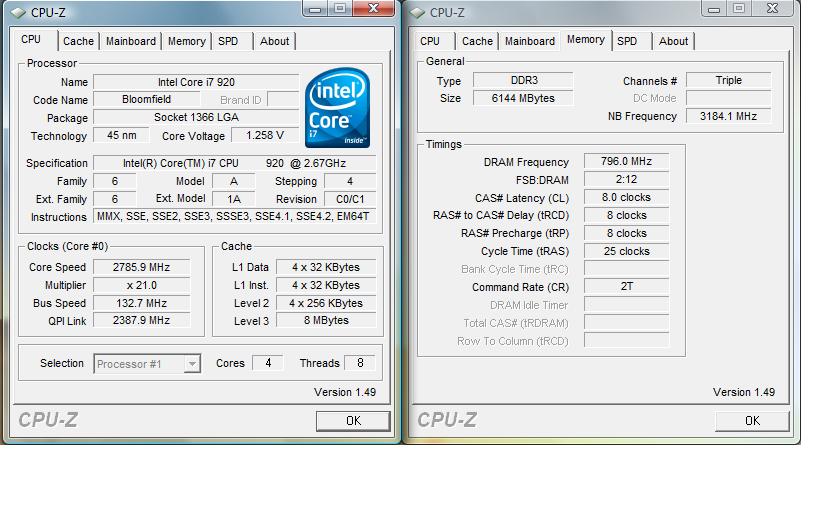Click the Level 2 value 4 x 256 KBytes
The width and height of the screenshot is (840, 525).
326,303
